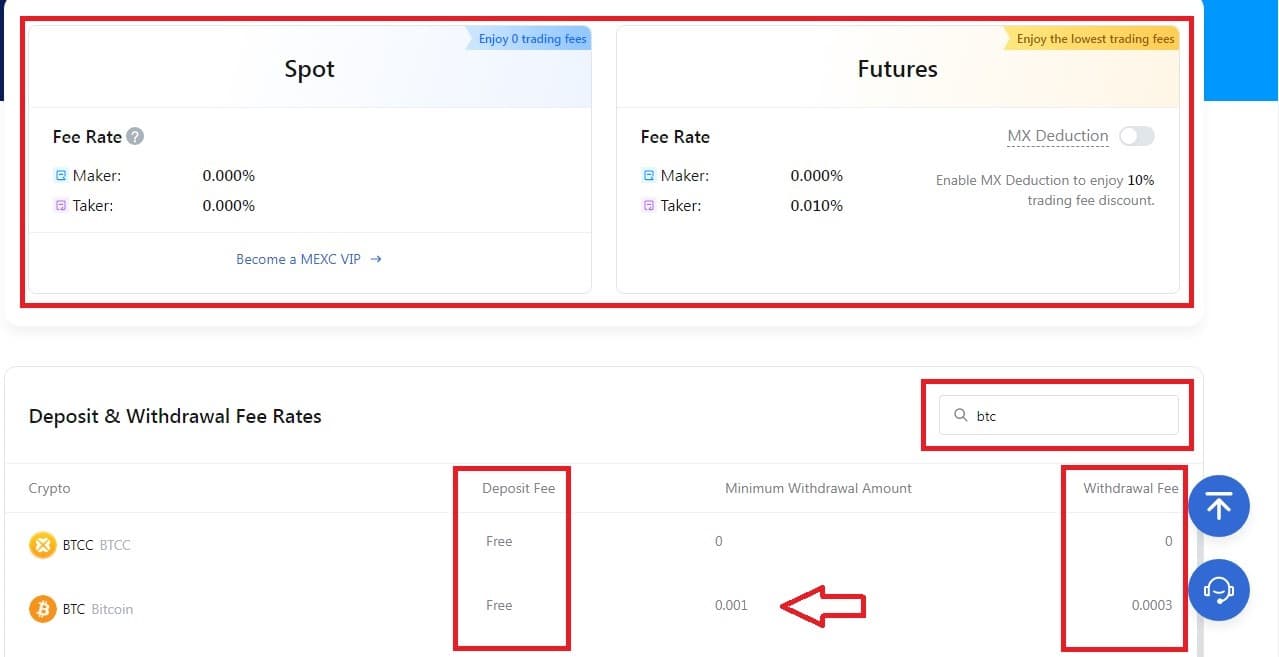
Task: Click the arrow next to Become a MEXC VIP
Action: tap(376, 259)
